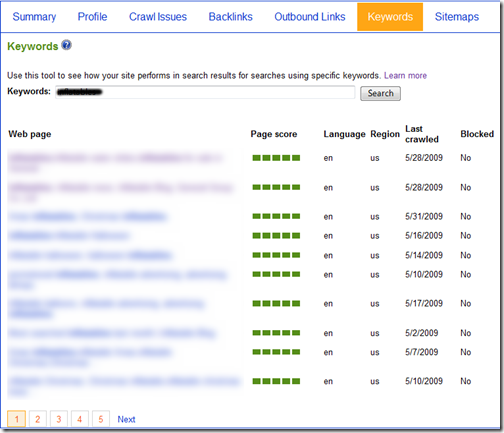Image resolution: width=504 pixels, height=433 pixels.
Task: Click 'No' blocked value in 5/14/2009 row
Action: tap(466, 255)
